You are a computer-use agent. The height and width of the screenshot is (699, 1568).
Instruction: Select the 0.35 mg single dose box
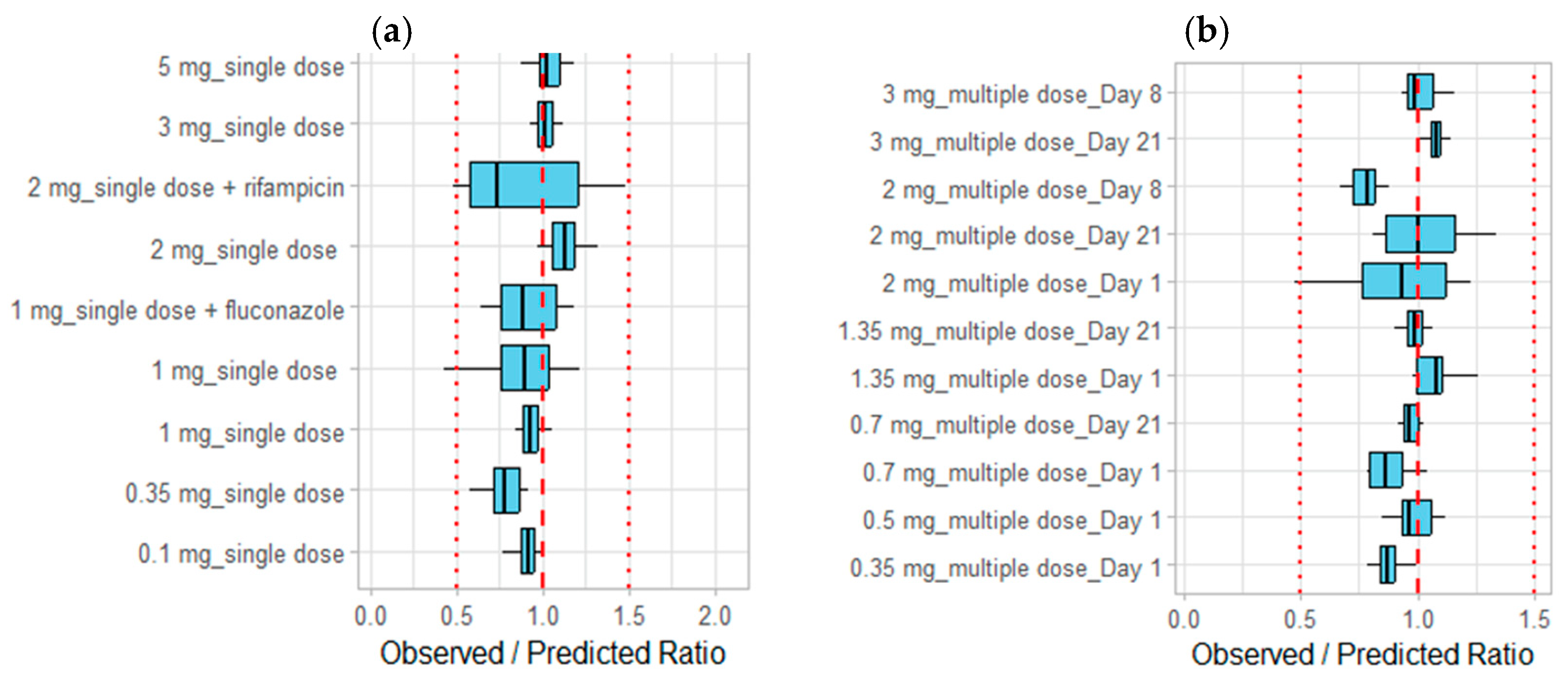[x=506, y=490]
